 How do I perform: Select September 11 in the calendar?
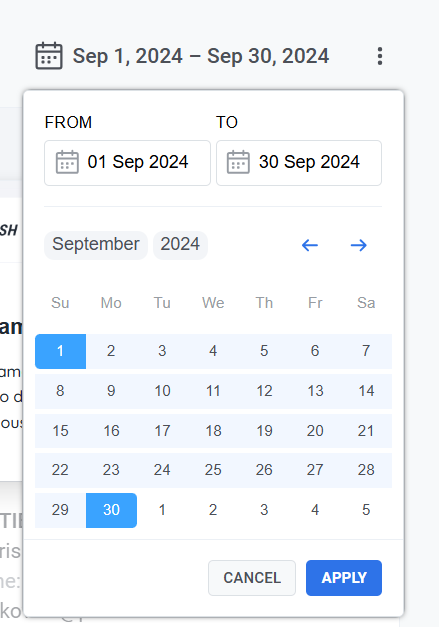coord(213,391)
